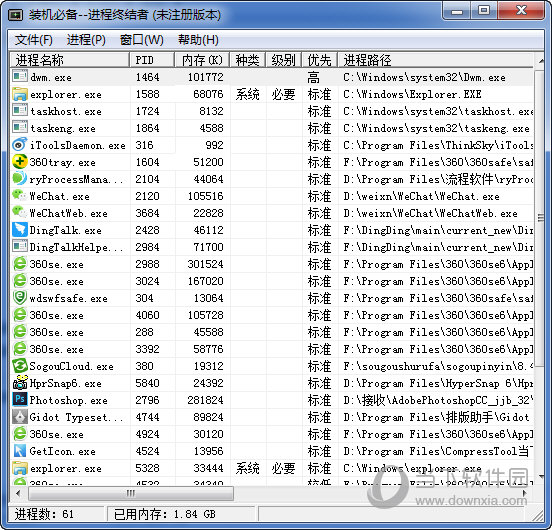Open the 窗口(W) menu
The height and width of the screenshot is (530, 552).
coord(142,40)
